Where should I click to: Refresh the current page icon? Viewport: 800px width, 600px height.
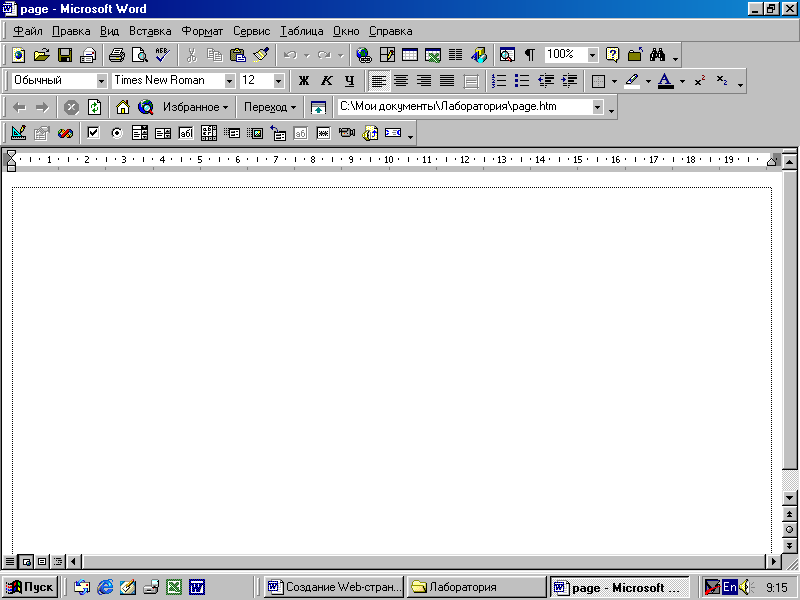pos(94,107)
